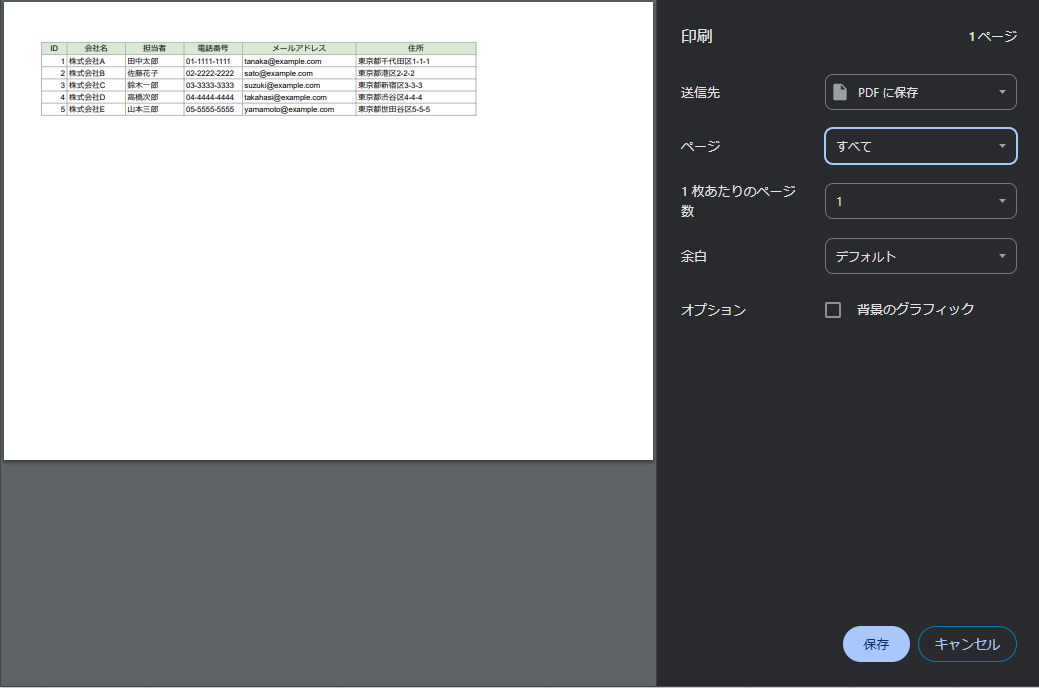Image resolution: width=1039 pixels, height=688 pixels.
Task: Enable the 背景のグラフィック checkbox
Action: pos(833,310)
